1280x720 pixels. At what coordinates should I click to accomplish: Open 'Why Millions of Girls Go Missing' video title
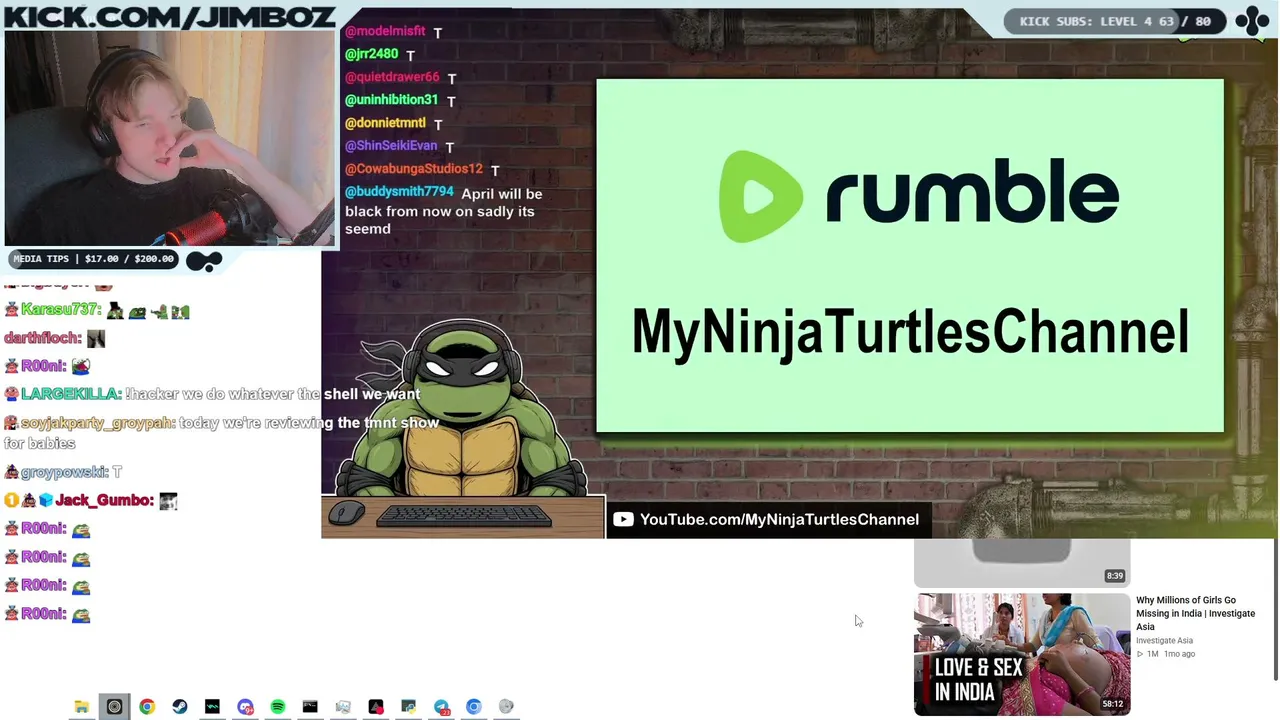[x=1195, y=613]
